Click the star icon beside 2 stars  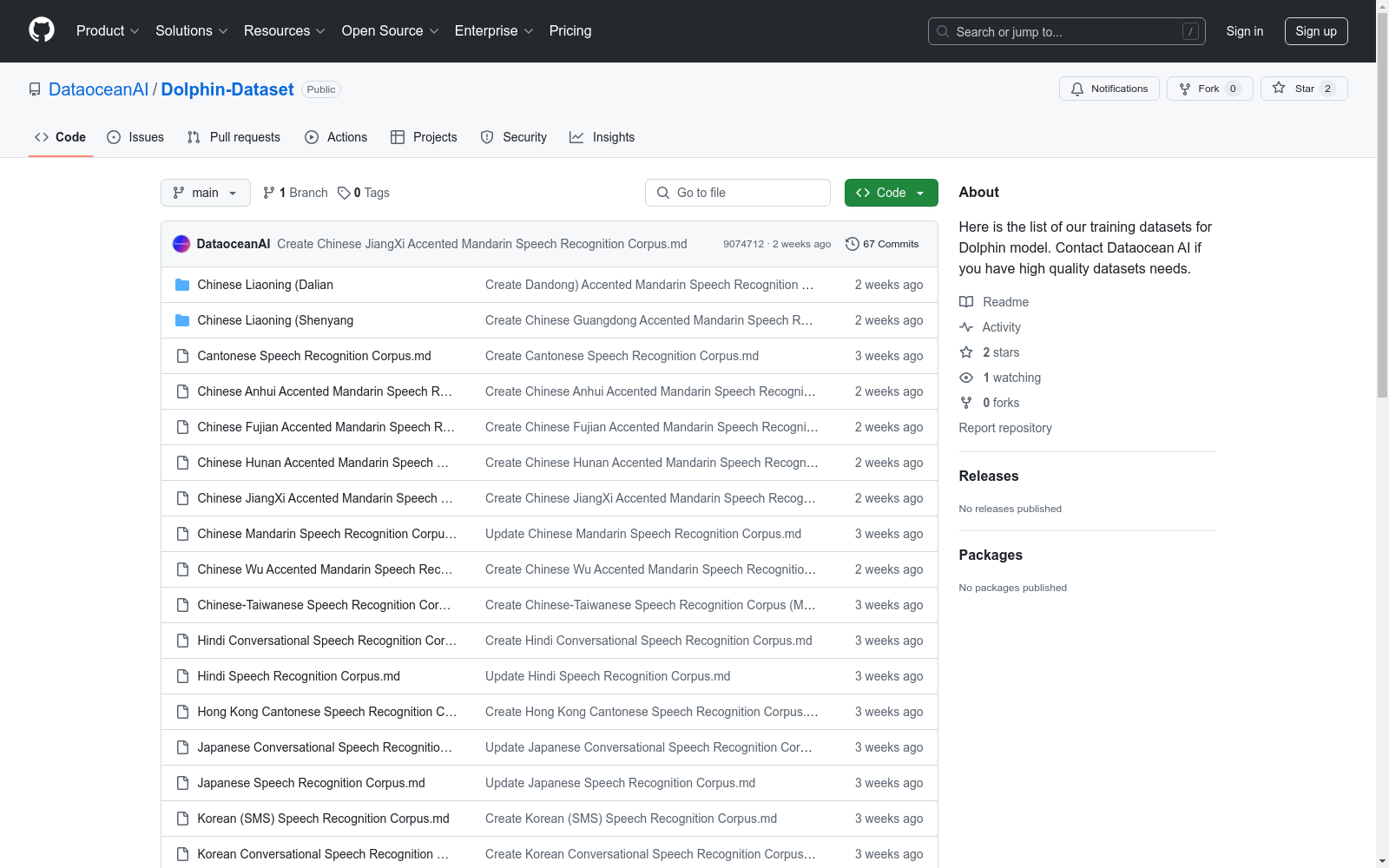pyautogui.click(x=966, y=352)
